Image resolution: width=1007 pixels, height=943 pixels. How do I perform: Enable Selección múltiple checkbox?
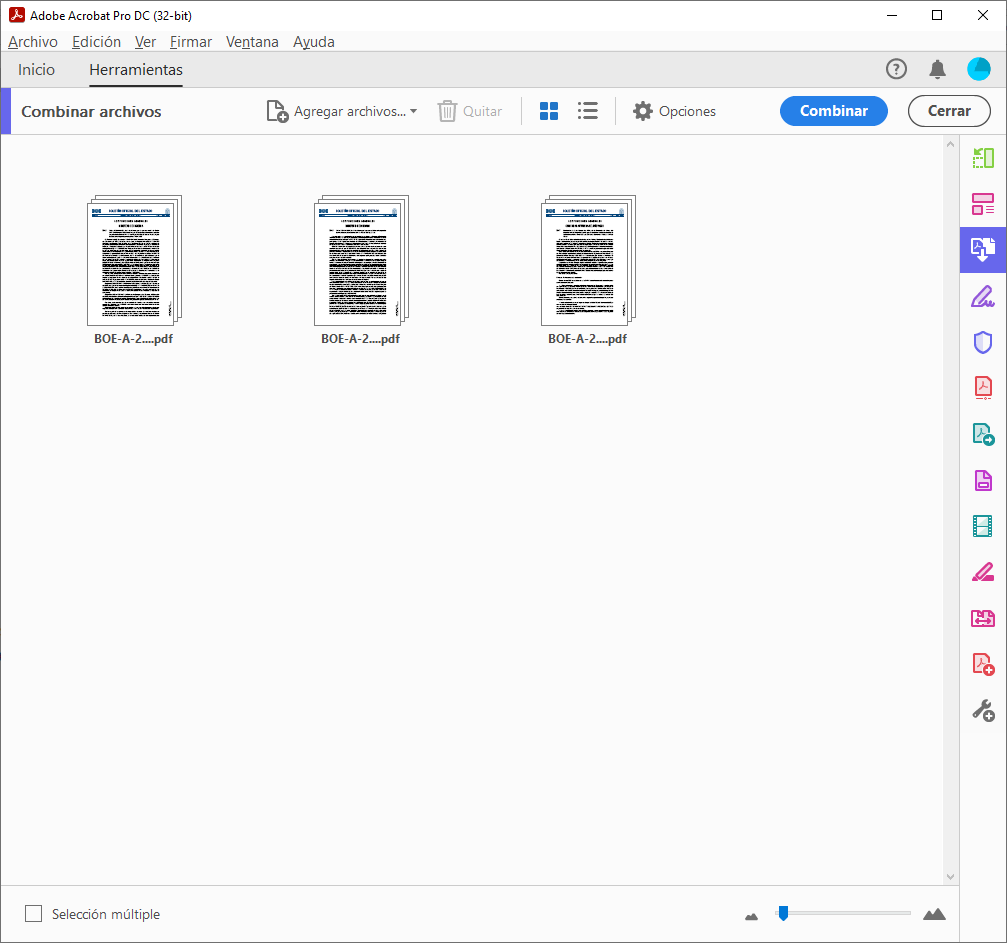33,913
